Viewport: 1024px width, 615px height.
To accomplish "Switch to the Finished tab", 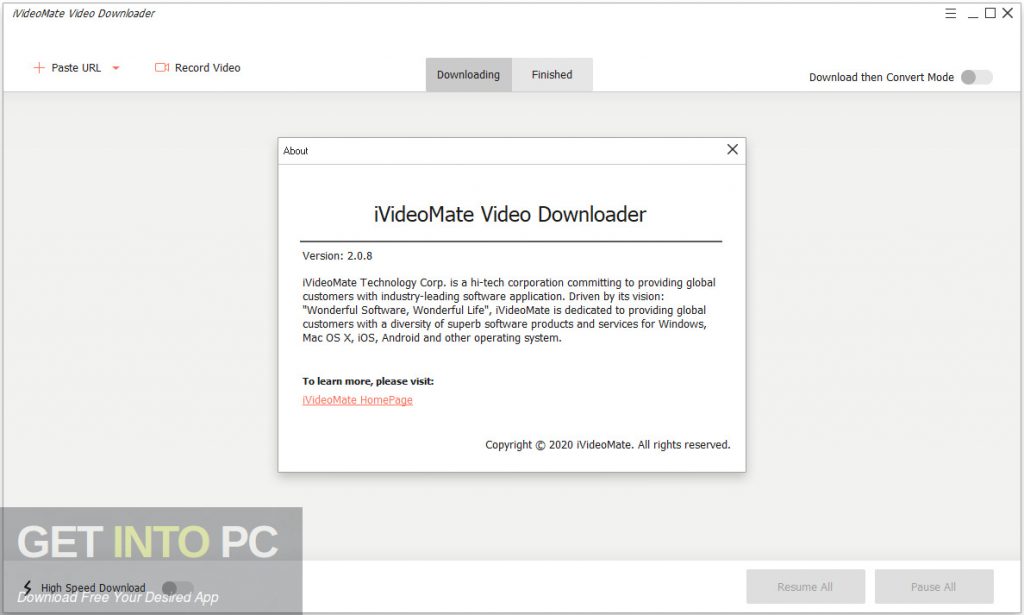I will (552, 74).
